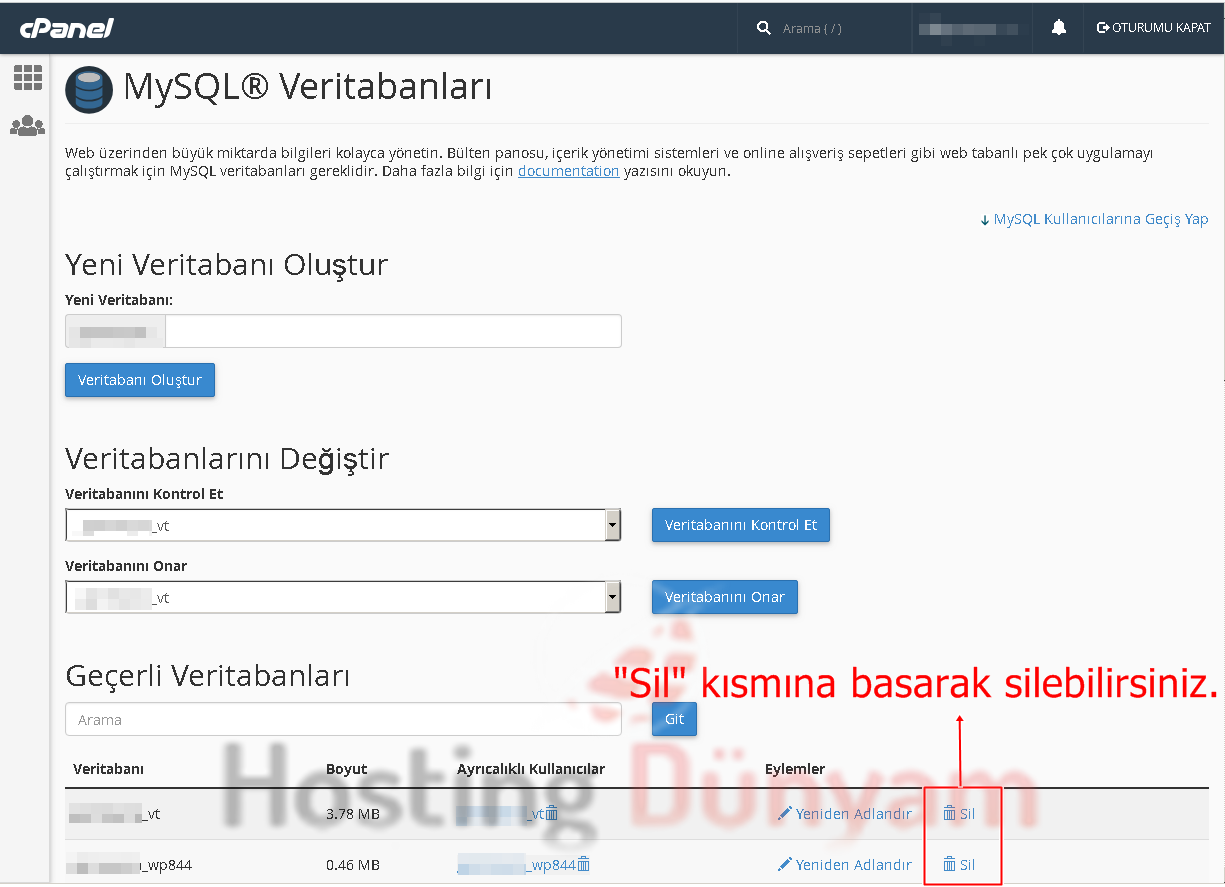Viewport: 1225px width, 887px height.
Task: Click the 0.46 MB size cell
Action: tap(353, 865)
